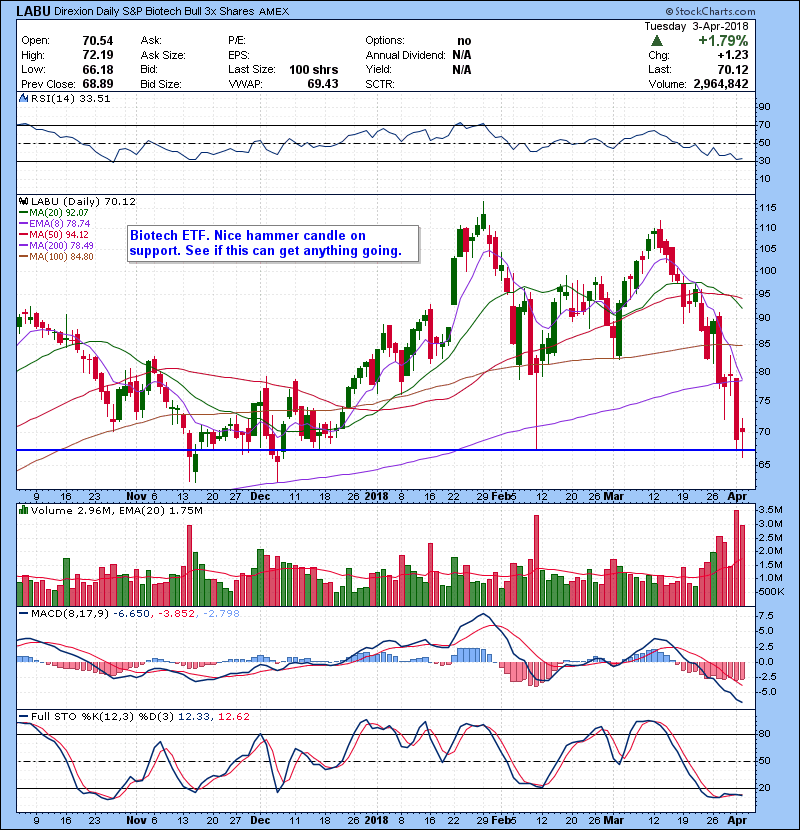This screenshot has width=800, height=830.
Task: Click the 3.5M volume axis label
Action: coord(770,510)
